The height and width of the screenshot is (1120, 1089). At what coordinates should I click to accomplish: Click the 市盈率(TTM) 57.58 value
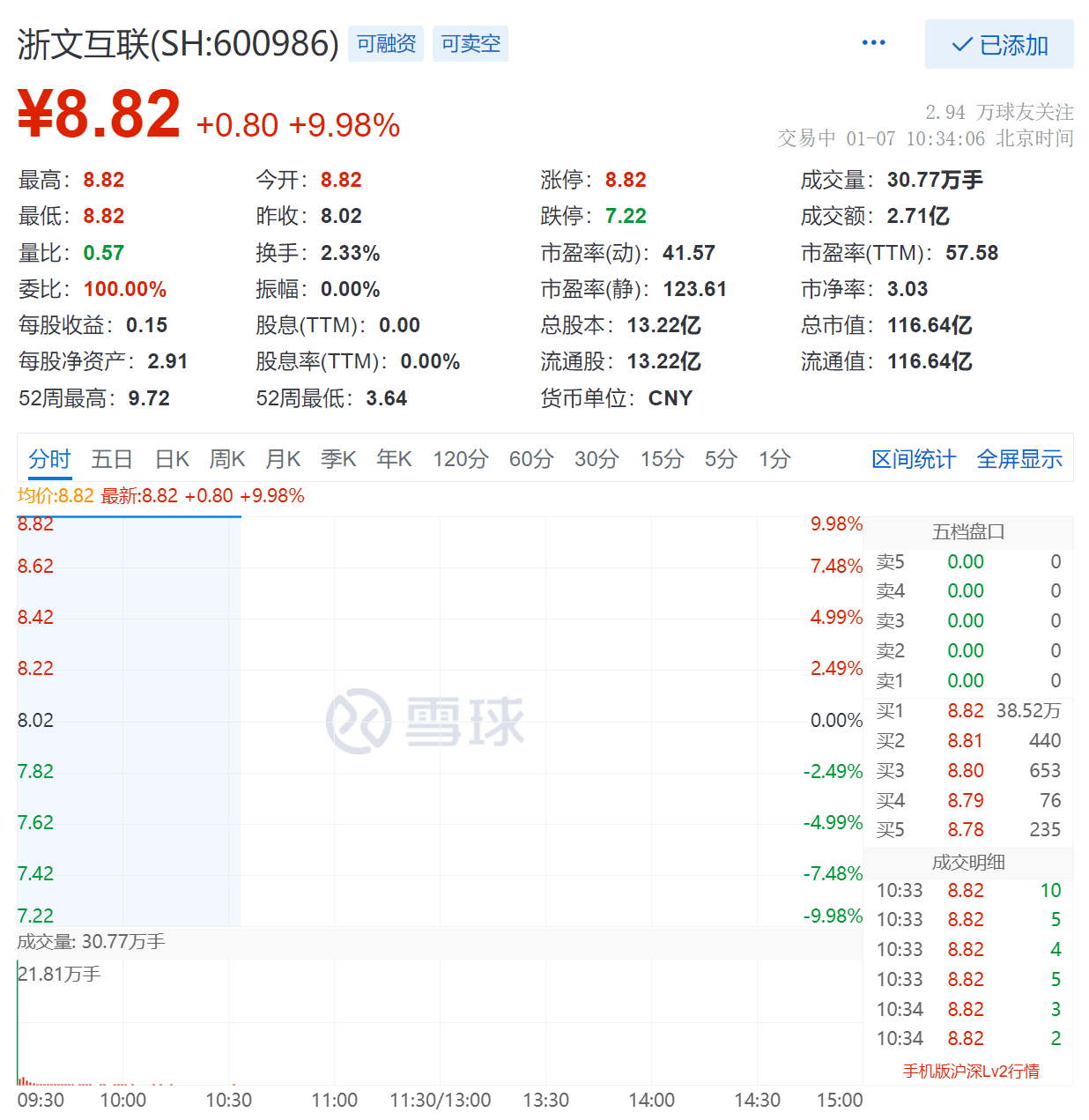(x=972, y=253)
